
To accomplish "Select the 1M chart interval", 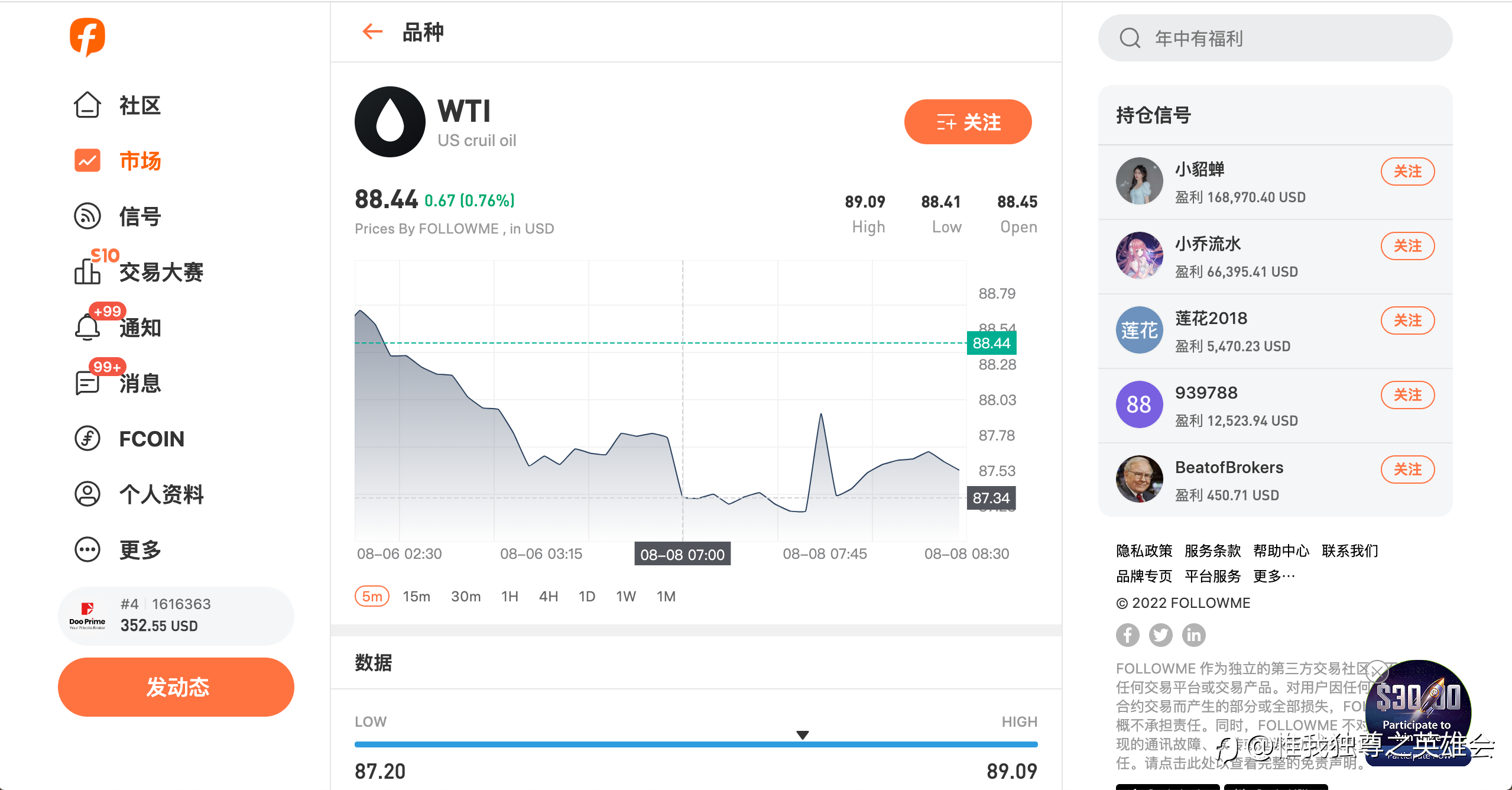I will [x=666, y=596].
